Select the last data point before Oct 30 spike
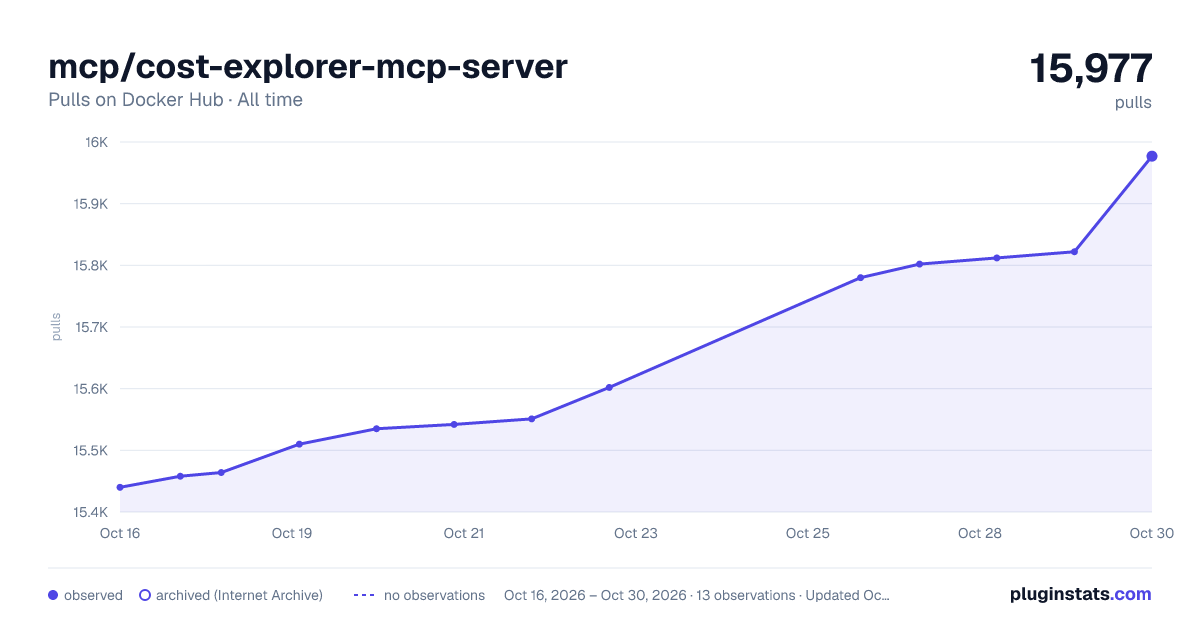The image size is (1200, 630). 1074,252
